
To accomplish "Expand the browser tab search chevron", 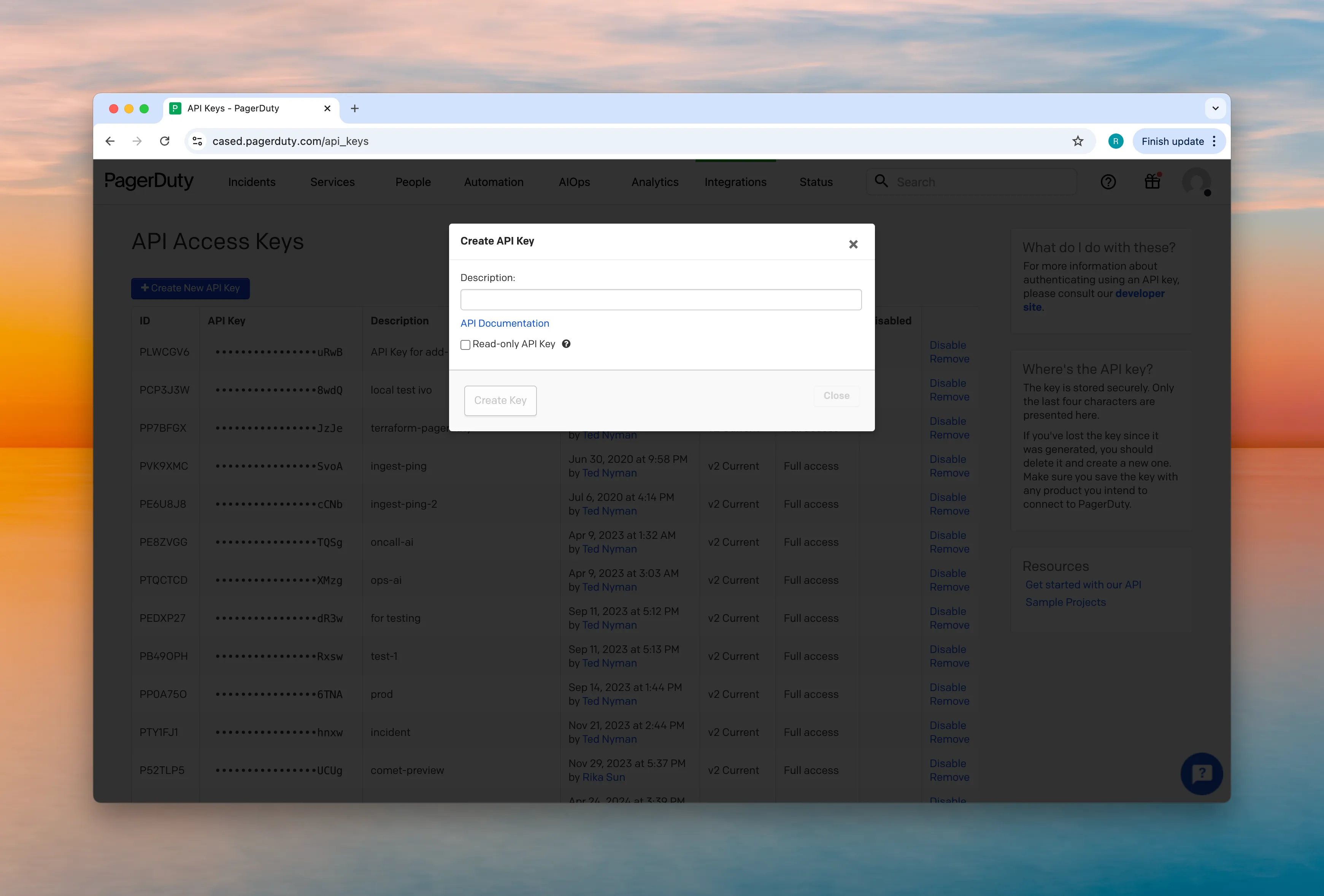I will (x=1214, y=108).
